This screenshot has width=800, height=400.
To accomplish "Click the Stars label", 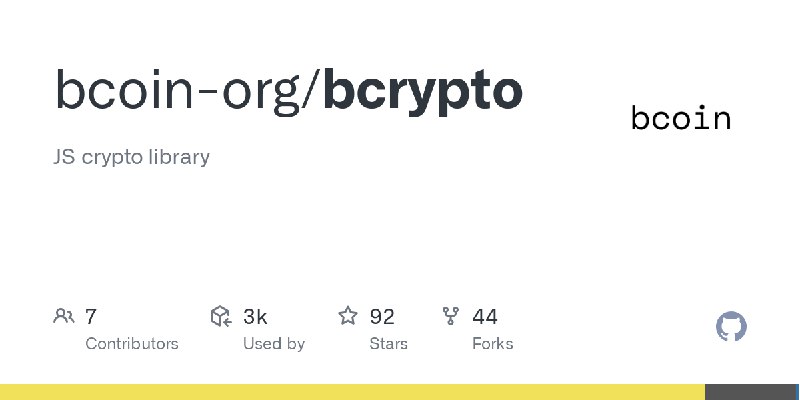I will [389, 344].
